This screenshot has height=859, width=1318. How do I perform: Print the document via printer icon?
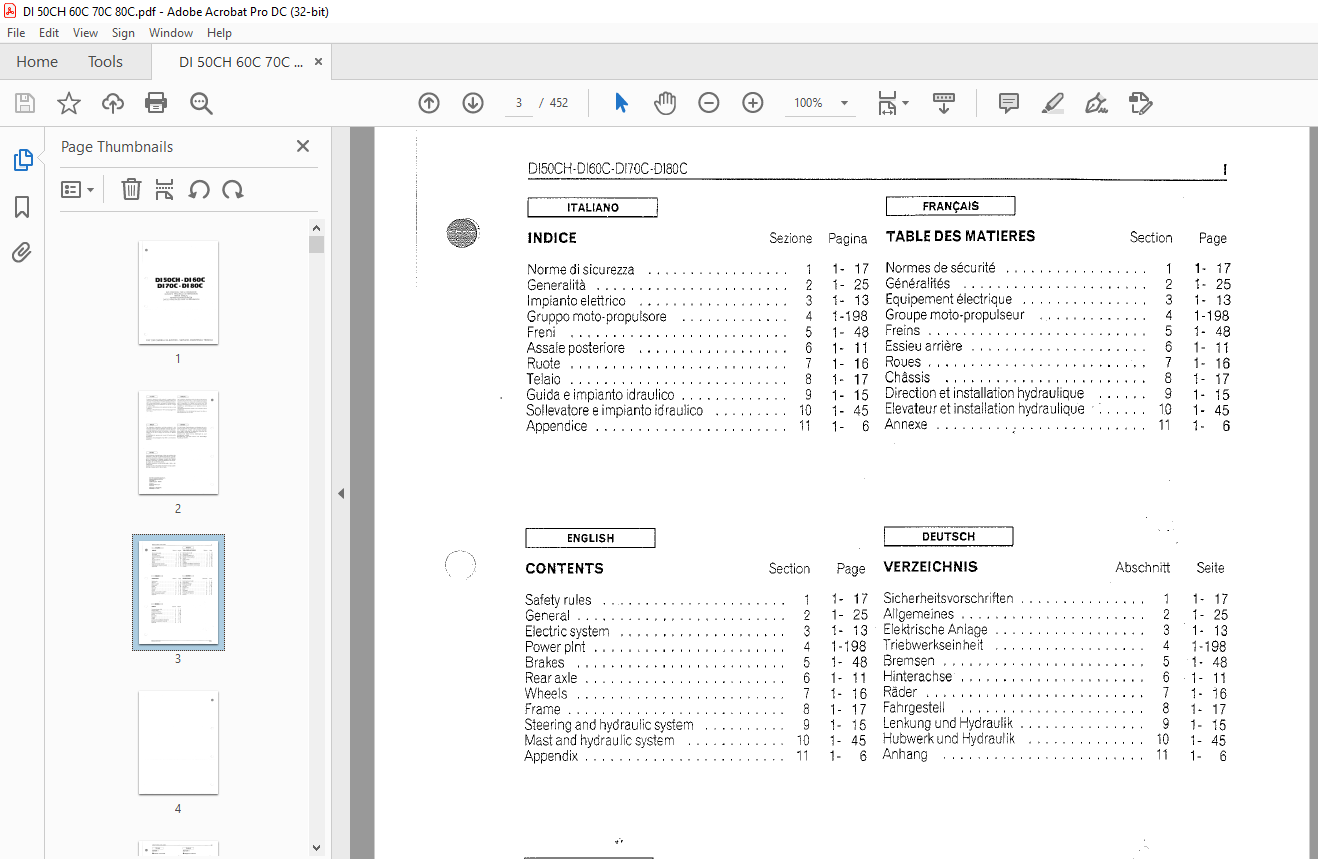pyautogui.click(x=156, y=103)
